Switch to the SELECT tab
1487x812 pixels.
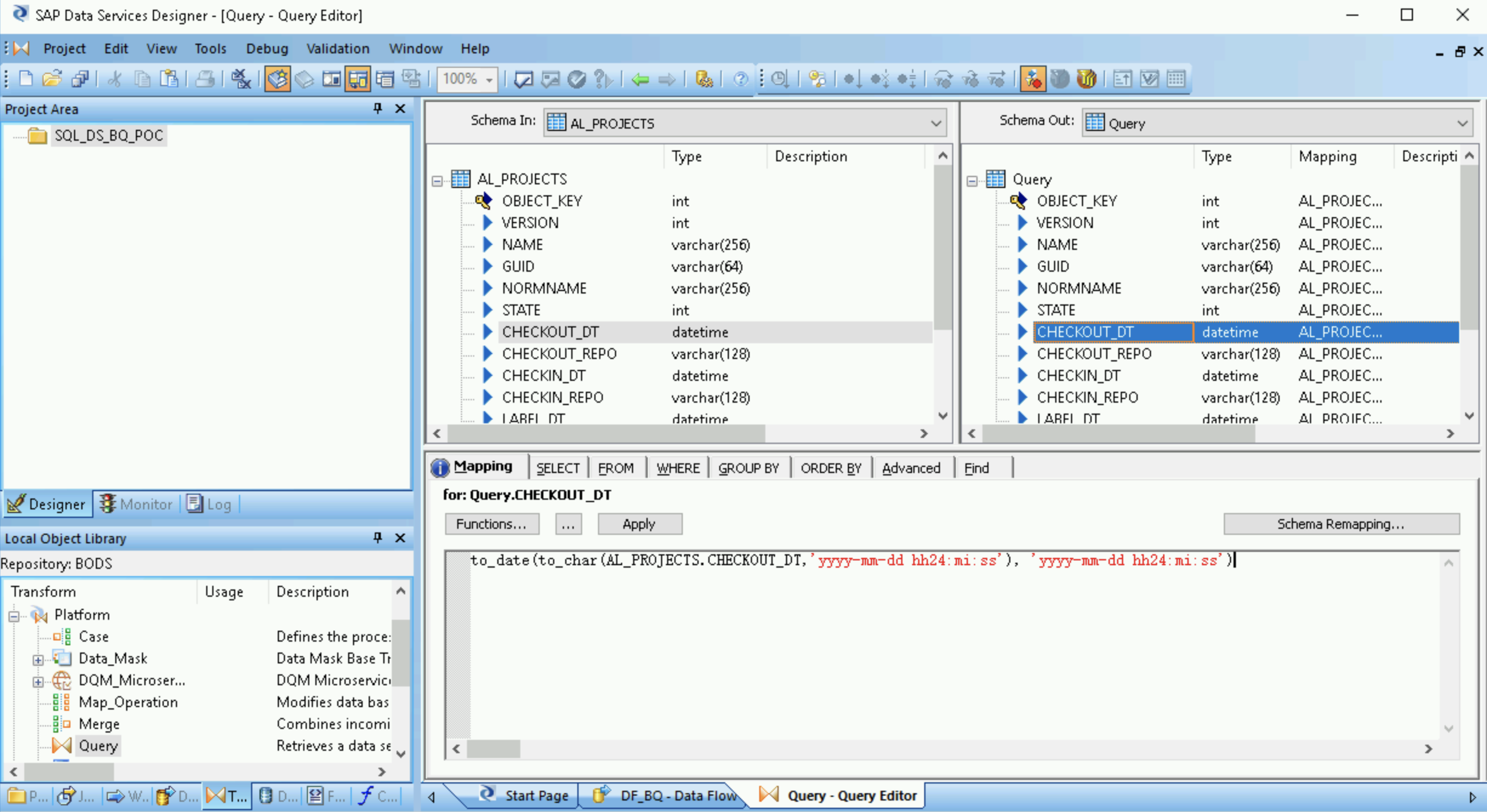558,467
